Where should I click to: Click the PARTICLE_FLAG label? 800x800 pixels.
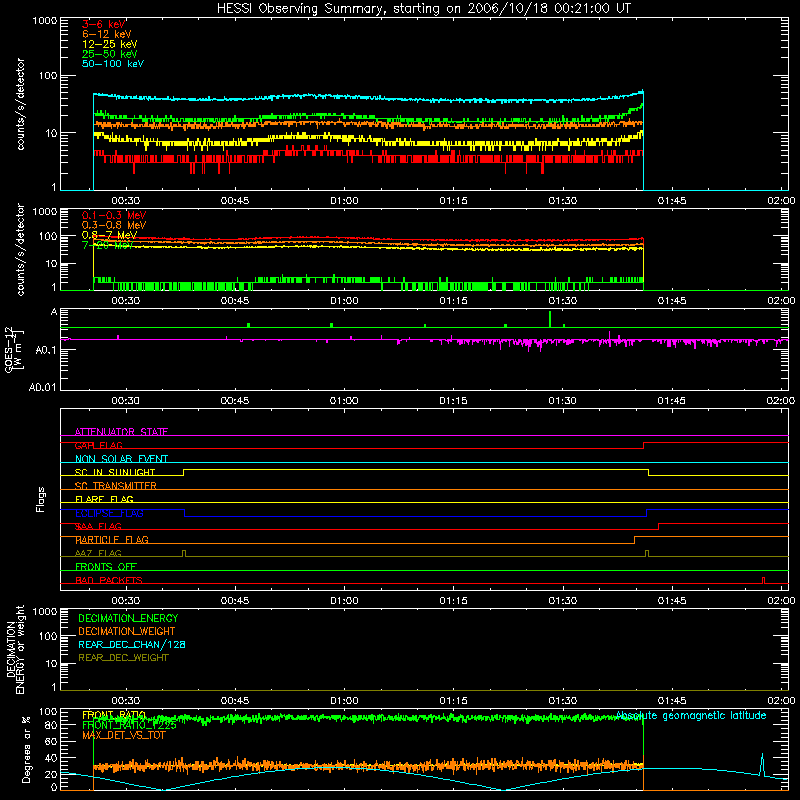[x=112, y=540]
